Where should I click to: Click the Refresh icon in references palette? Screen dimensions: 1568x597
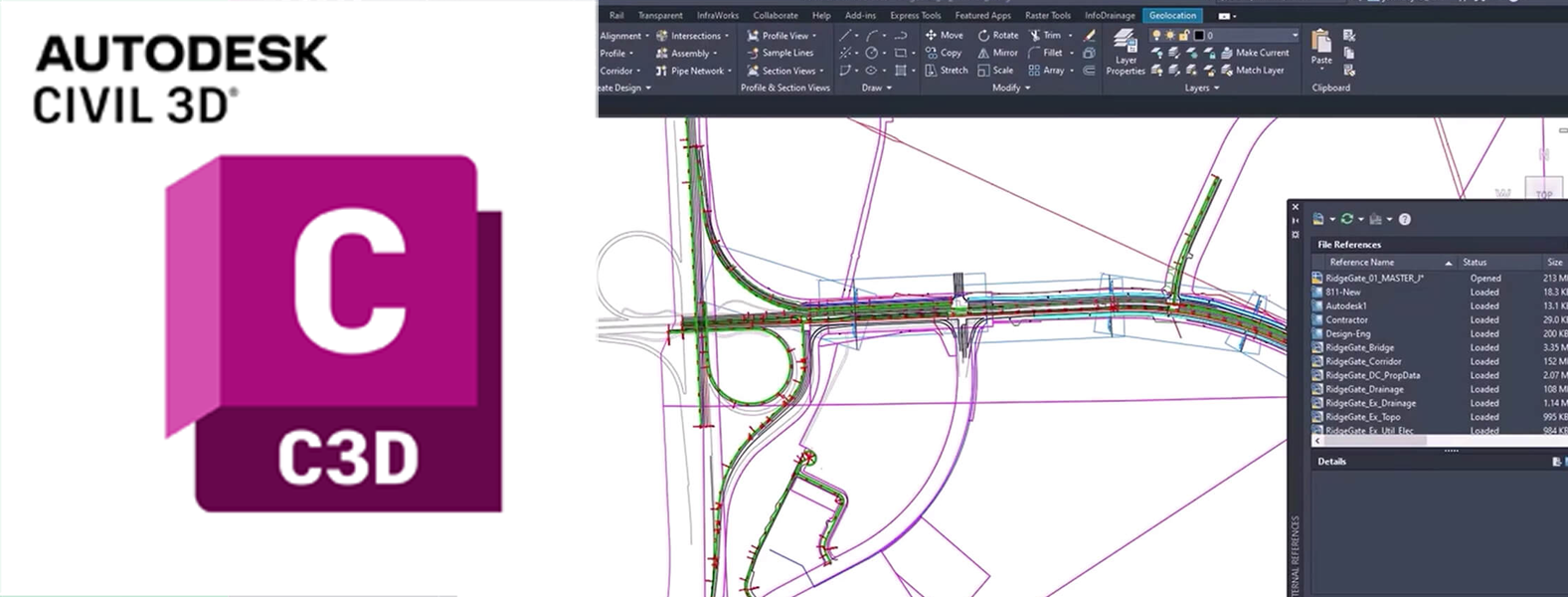coord(1347,219)
